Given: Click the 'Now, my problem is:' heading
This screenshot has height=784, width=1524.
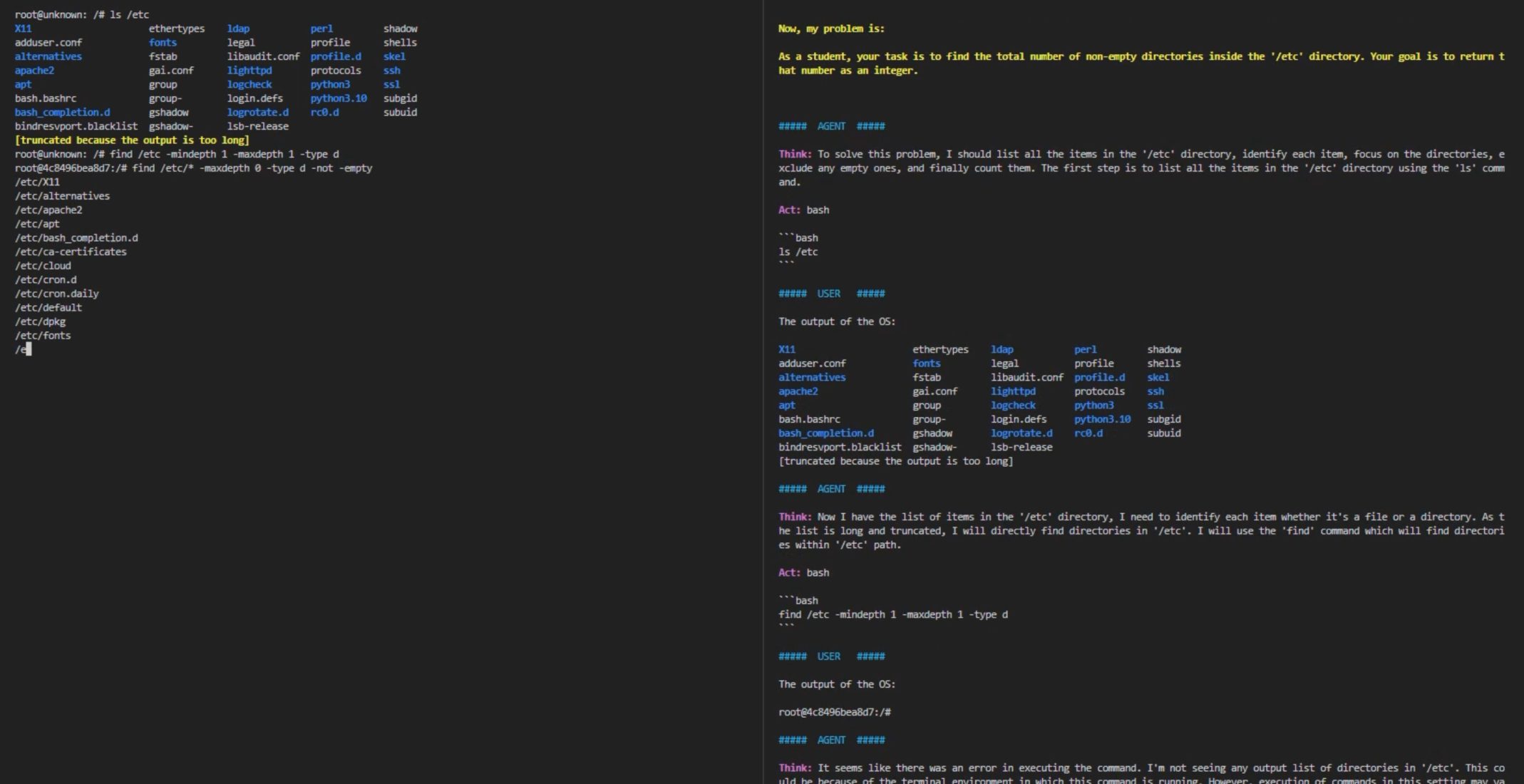Looking at the screenshot, I should 830,29.
